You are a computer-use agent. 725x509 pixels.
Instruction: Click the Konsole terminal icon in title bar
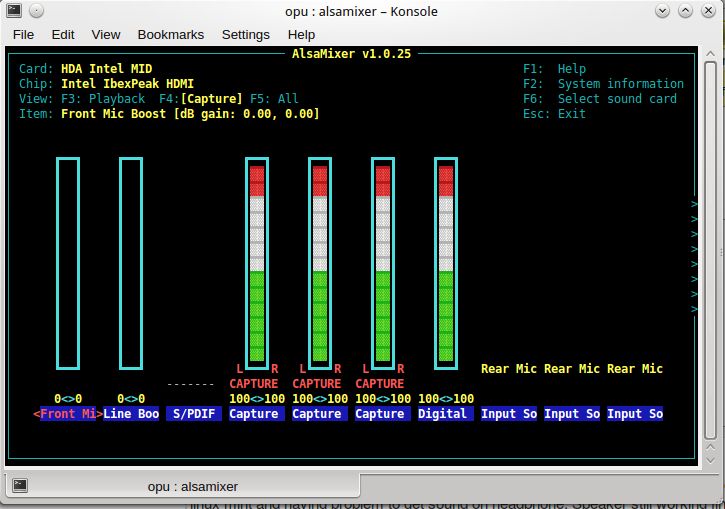(14, 10)
